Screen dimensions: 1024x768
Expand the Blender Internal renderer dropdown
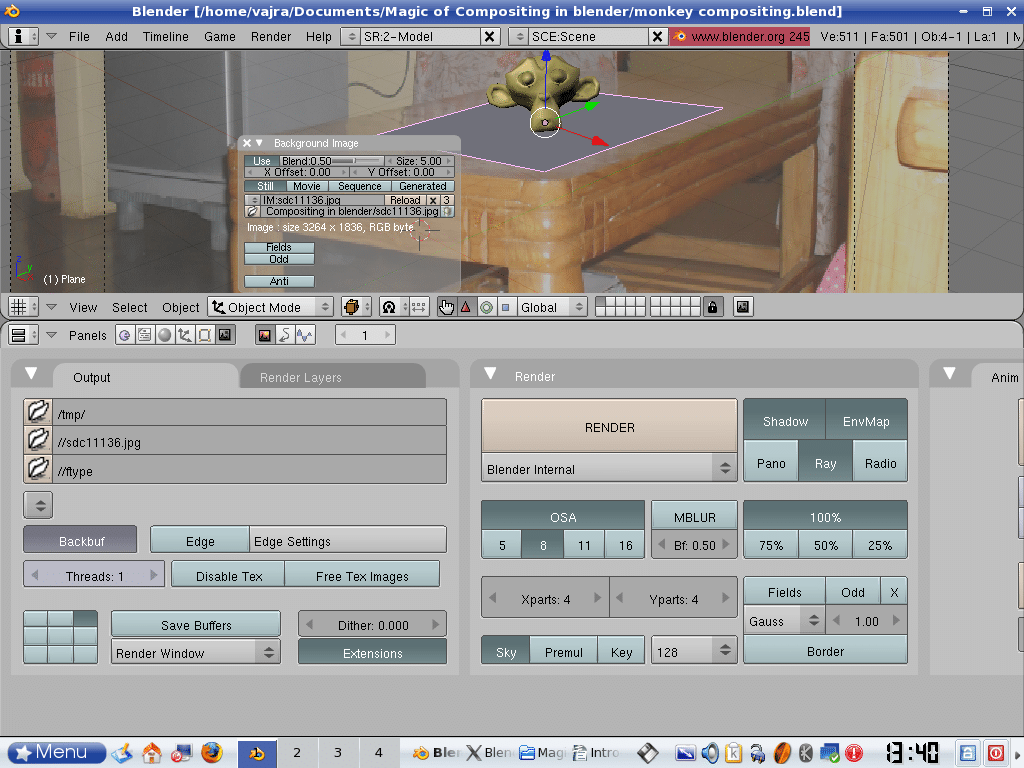[609, 469]
